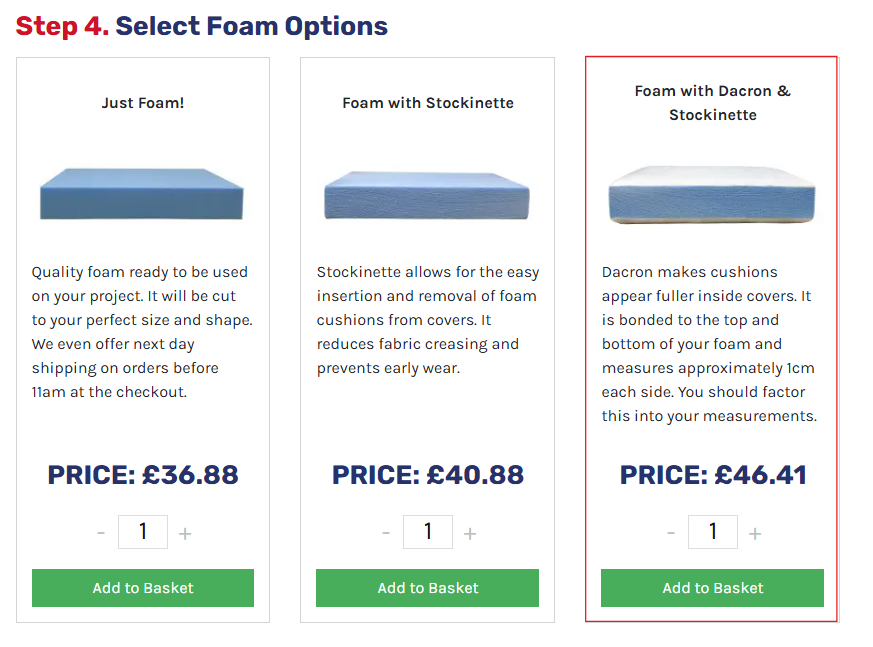Decrease quantity for Foam with Stockinette
The height and width of the screenshot is (647, 873).
click(x=386, y=533)
